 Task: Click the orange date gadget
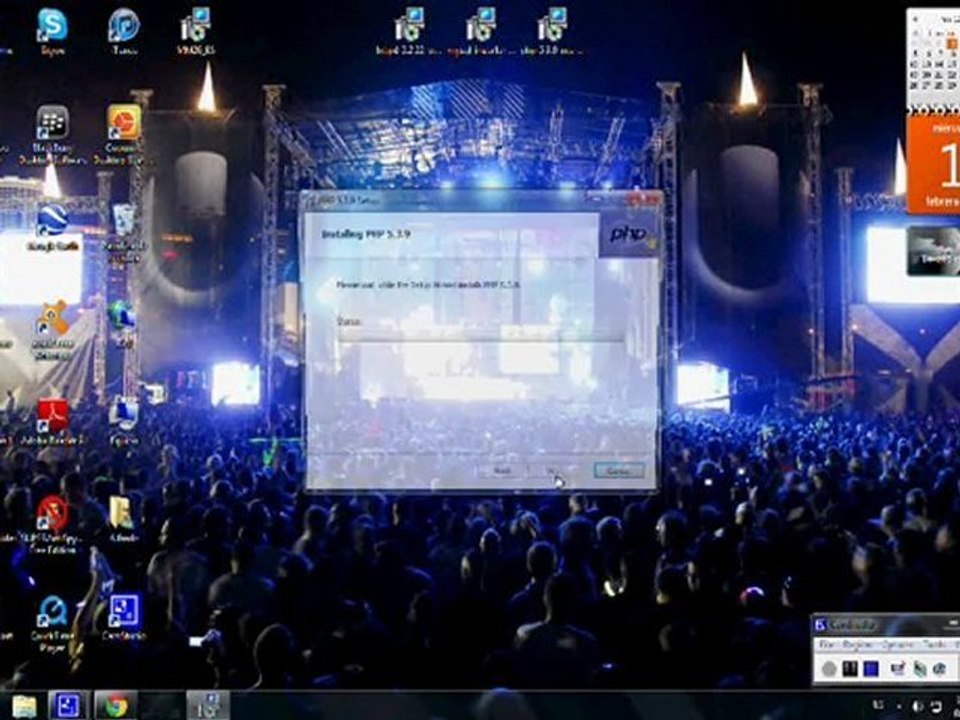933,164
